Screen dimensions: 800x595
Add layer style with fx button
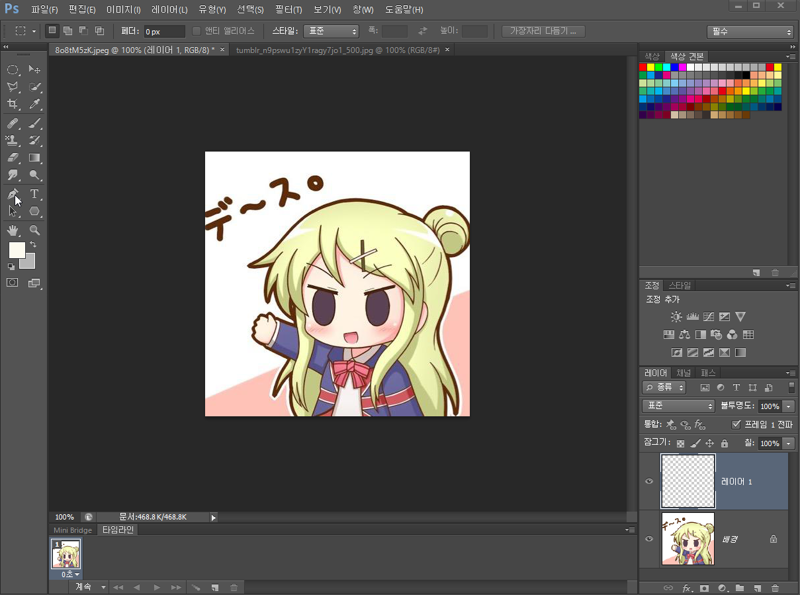[687, 588]
